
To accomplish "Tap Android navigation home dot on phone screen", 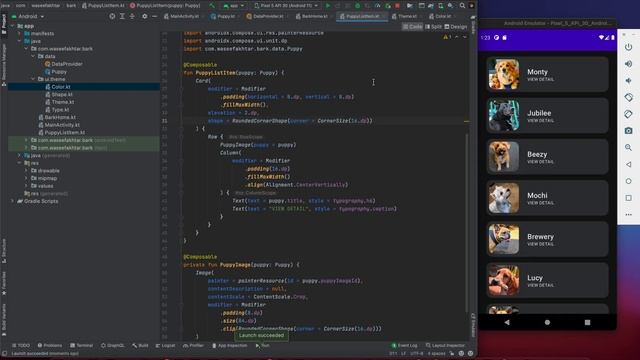I will (547, 322).
